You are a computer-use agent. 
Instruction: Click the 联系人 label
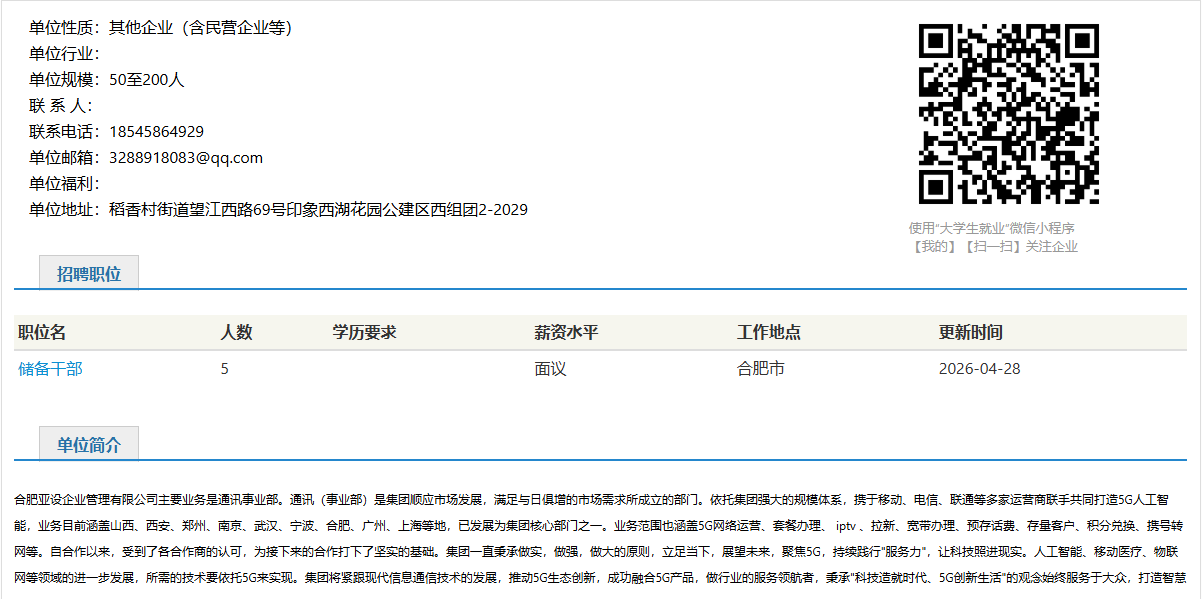61,105
